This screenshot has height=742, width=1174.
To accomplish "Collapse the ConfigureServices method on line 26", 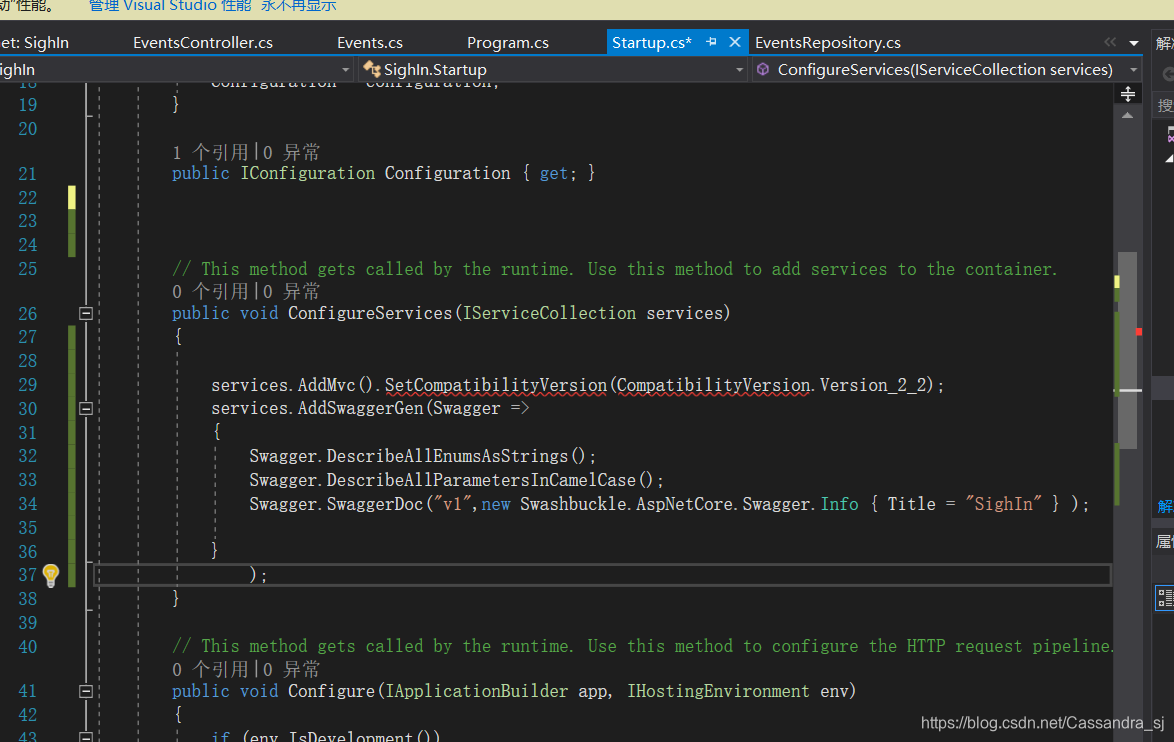I will (86, 313).
